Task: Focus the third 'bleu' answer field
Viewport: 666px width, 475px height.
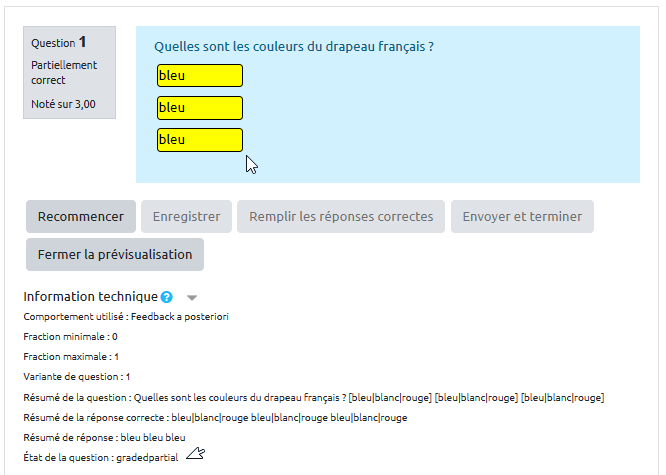Action: (x=199, y=140)
